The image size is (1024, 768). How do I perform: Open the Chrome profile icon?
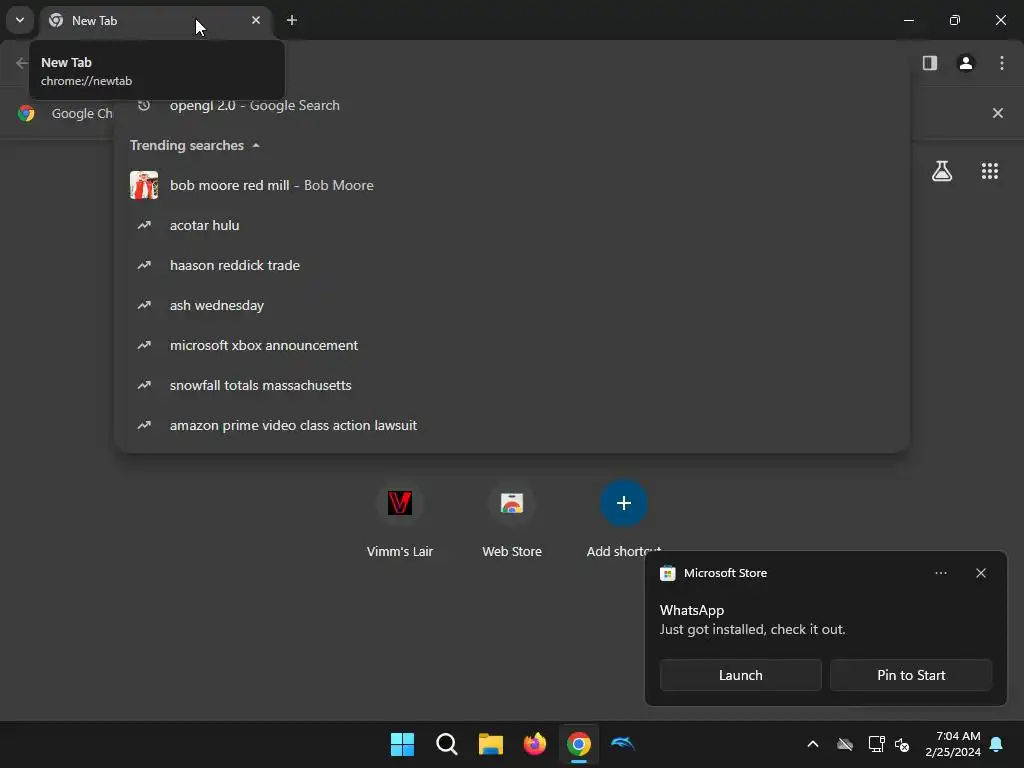click(x=966, y=63)
